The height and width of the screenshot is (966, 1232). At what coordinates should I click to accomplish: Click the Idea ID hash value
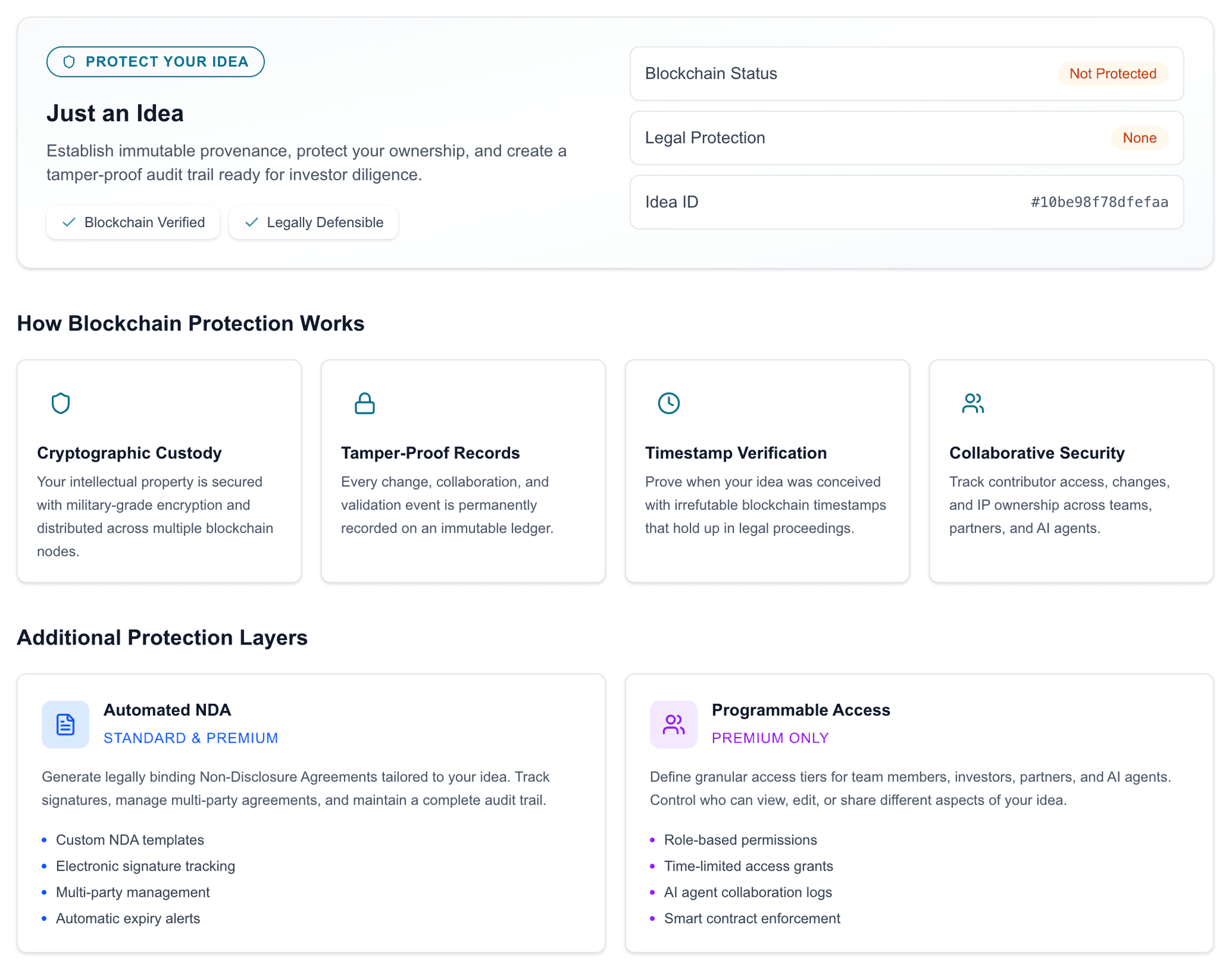pyautogui.click(x=1099, y=201)
